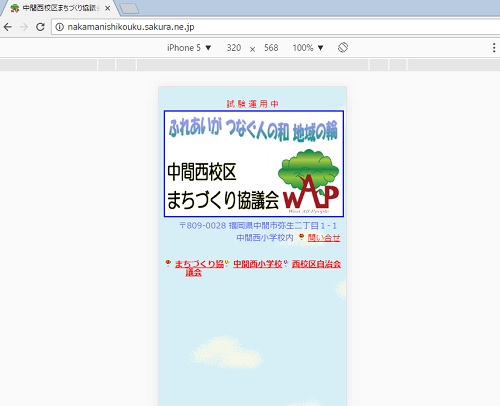Open the まちづくり協議会 link
Image resolution: width=500 pixels, height=406 pixels.
199,268
